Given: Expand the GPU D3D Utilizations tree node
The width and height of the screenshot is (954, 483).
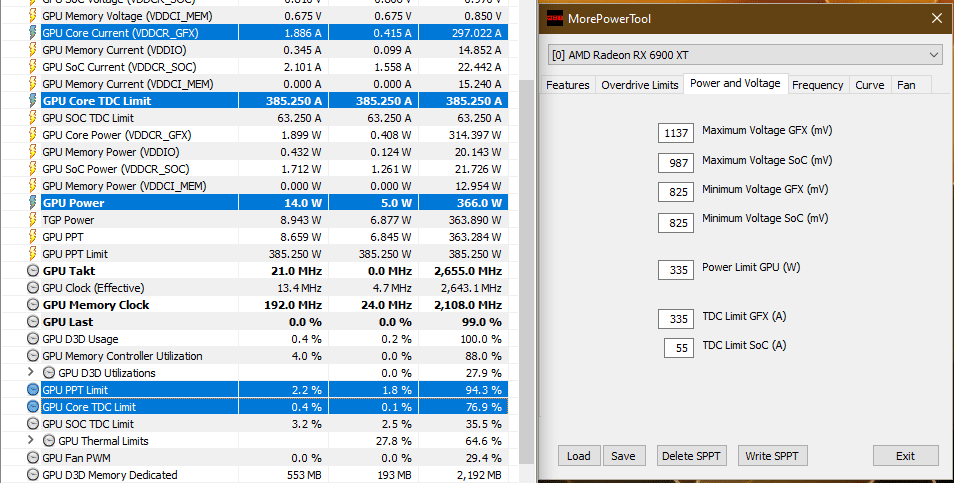Looking at the screenshot, I should pos(31,372).
